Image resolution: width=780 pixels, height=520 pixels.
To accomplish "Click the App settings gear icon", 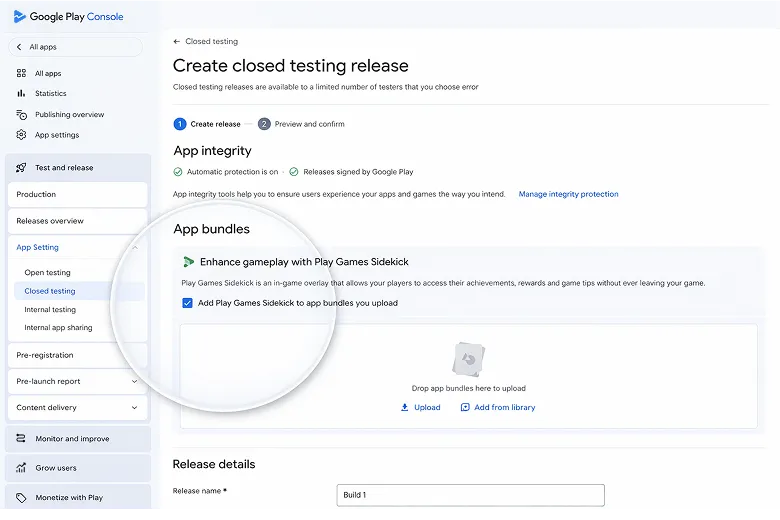I will [22, 135].
